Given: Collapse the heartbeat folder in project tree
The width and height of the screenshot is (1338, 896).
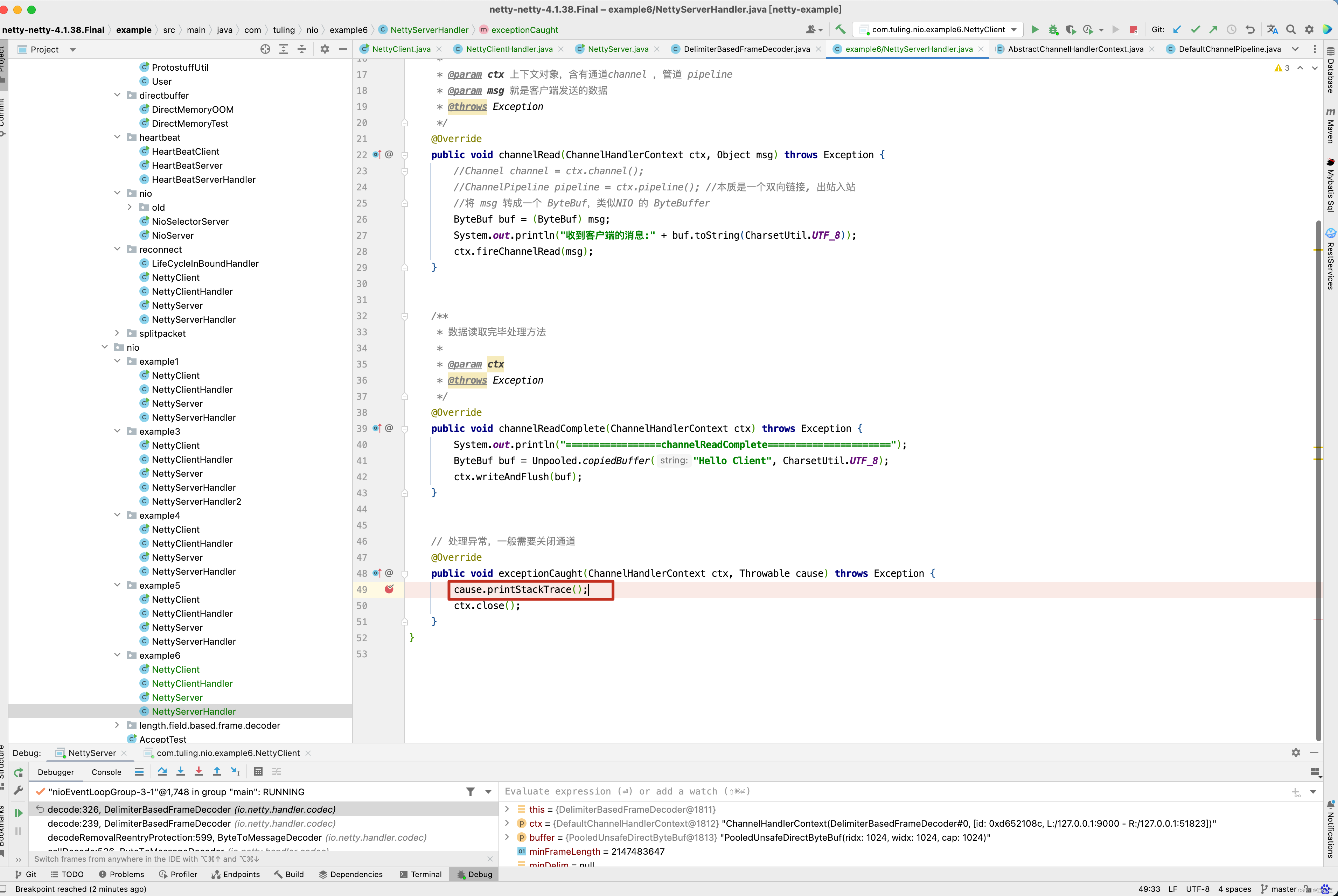Looking at the screenshot, I should pos(117,137).
